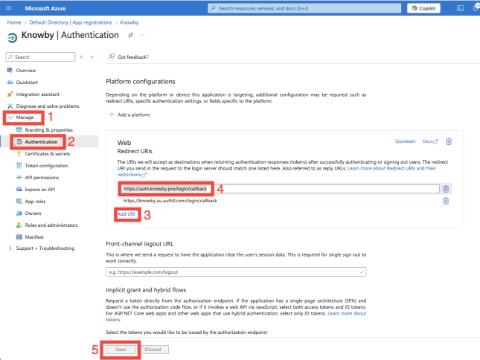Click the sidebar expand/collapse diamond icon
The width and height of the screenshot is (480, 360).
click(x=81, y=57)
